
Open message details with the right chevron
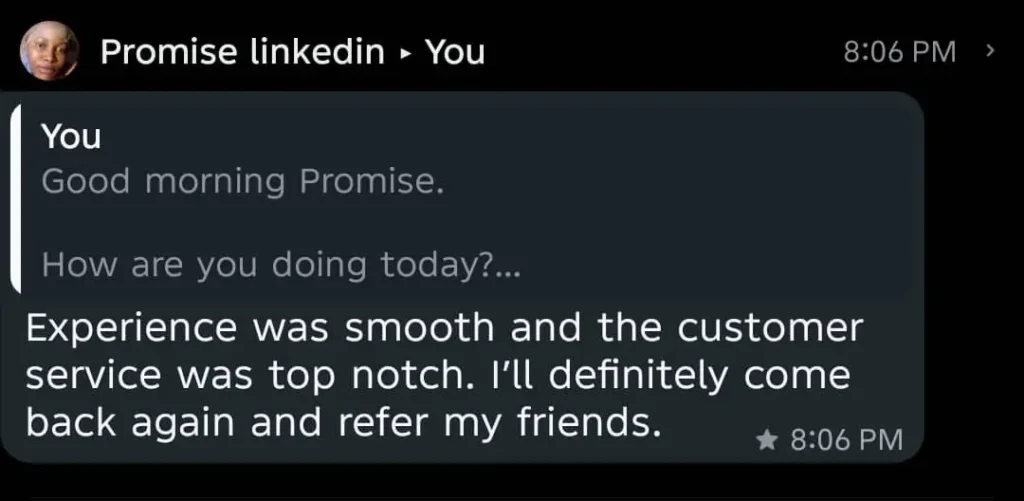[990, 50]
